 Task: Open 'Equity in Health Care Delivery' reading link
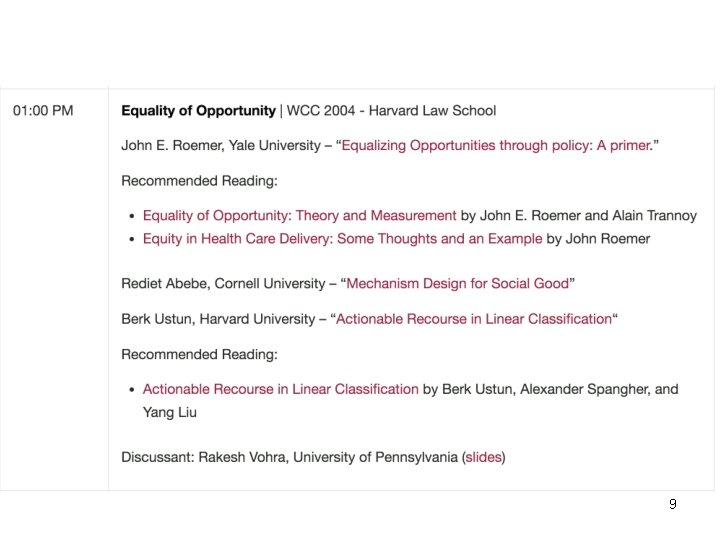coord(342,239)
